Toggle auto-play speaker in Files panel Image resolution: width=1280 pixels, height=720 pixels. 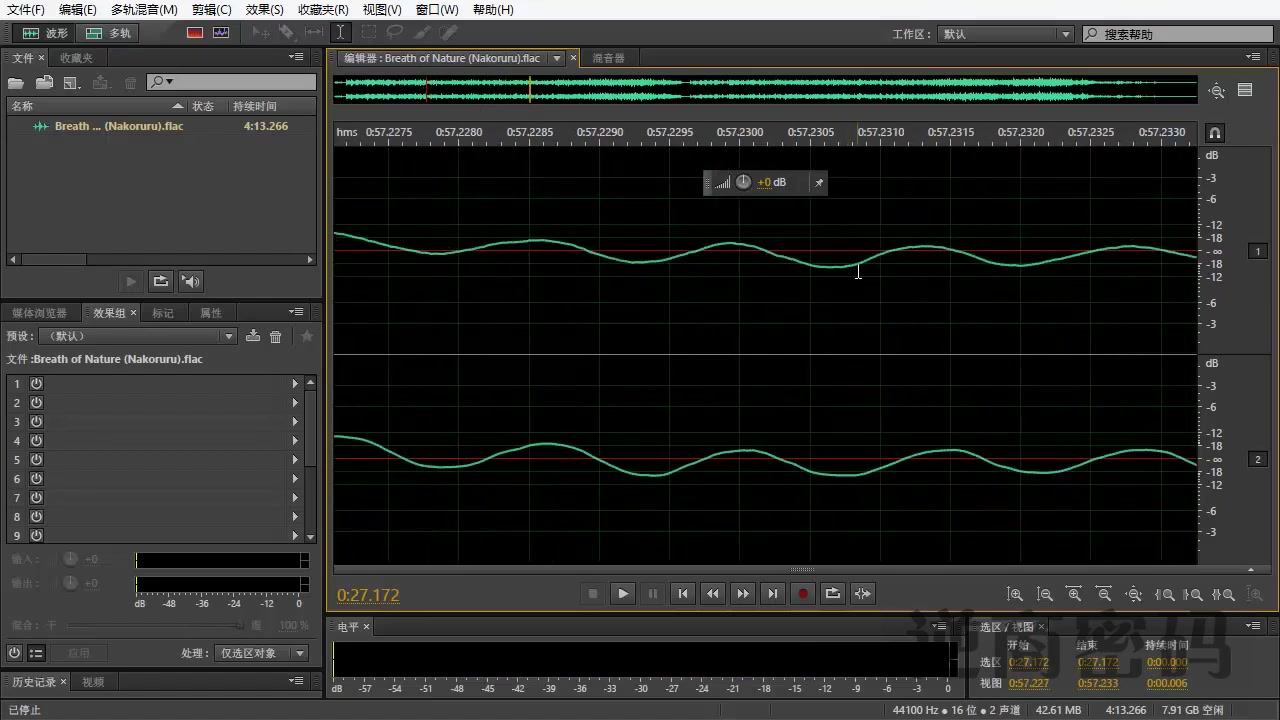pyautogui.click(x=191, y=282)
